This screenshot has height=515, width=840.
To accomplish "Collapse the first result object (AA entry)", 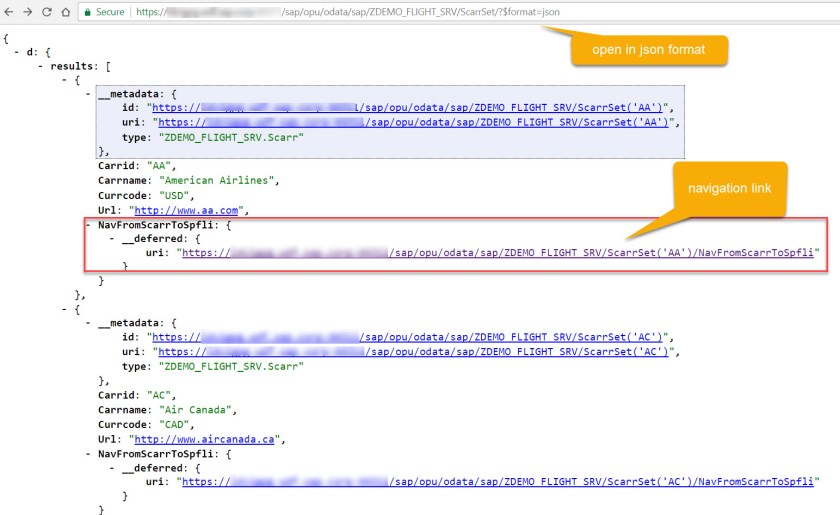I will click(x=64, y=80).
